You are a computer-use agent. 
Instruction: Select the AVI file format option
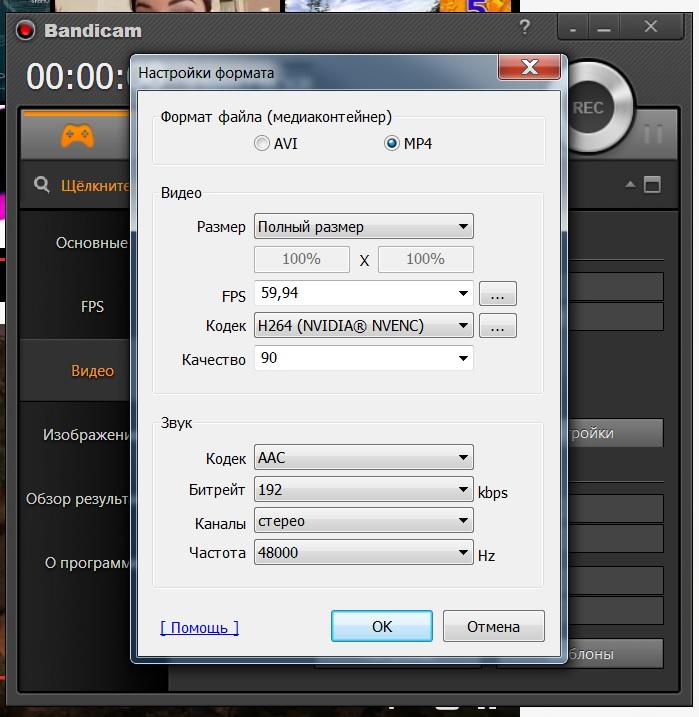(262, 144)
